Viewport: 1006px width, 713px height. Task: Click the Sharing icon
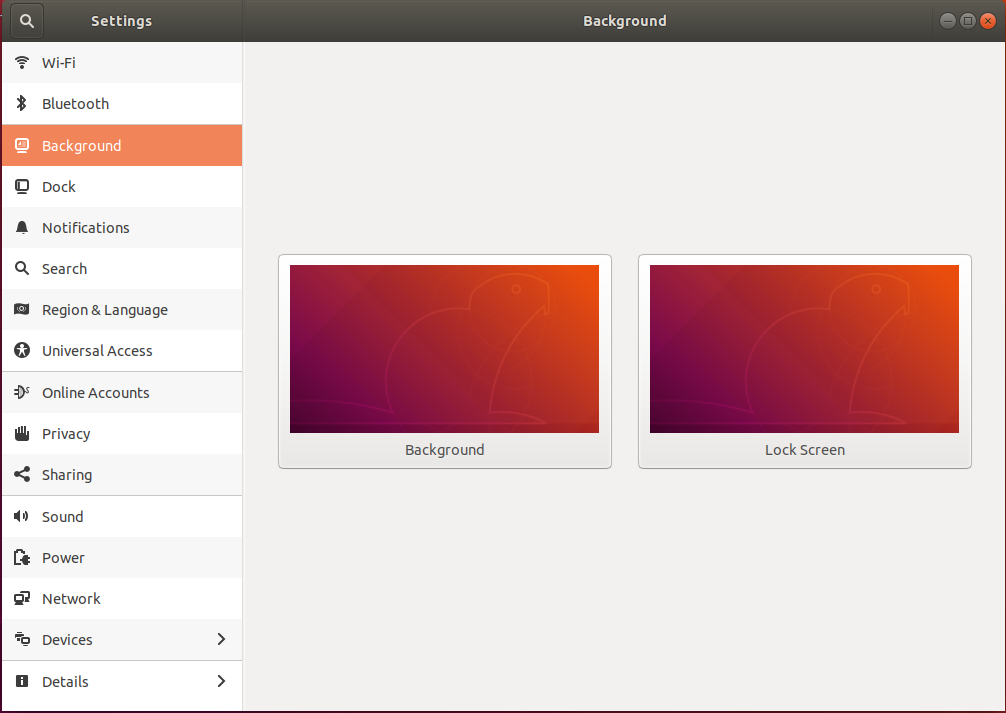point(22,474)
